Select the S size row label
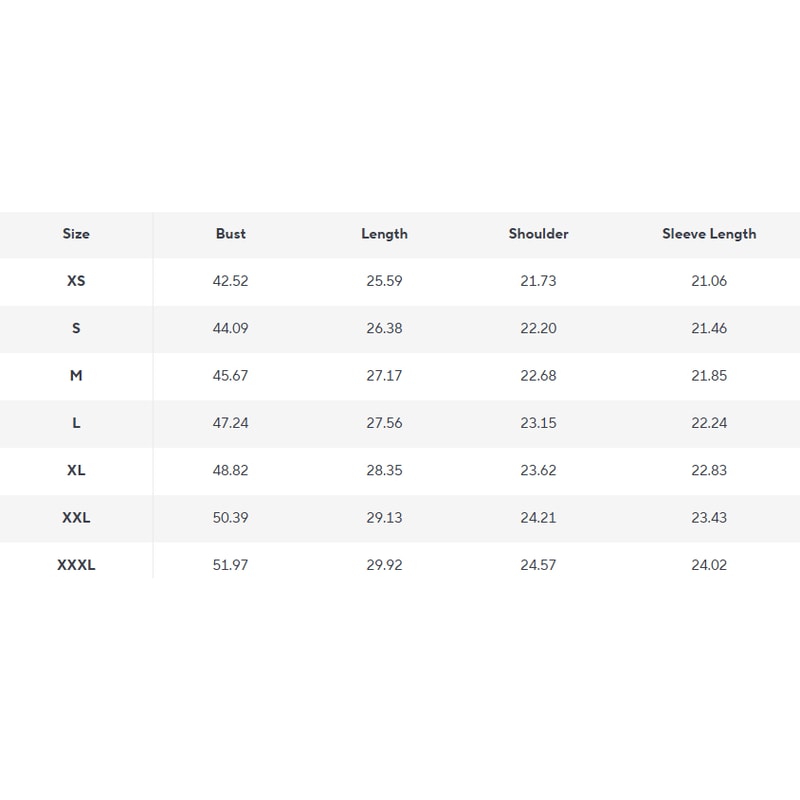 pyautogui.click(x=76, y=328)
